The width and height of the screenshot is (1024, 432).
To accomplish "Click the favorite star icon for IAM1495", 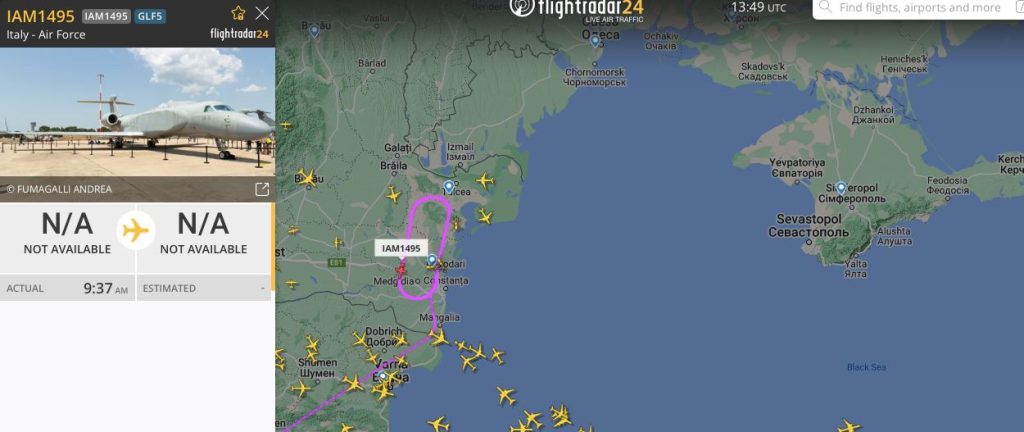I will coord(238,13).
